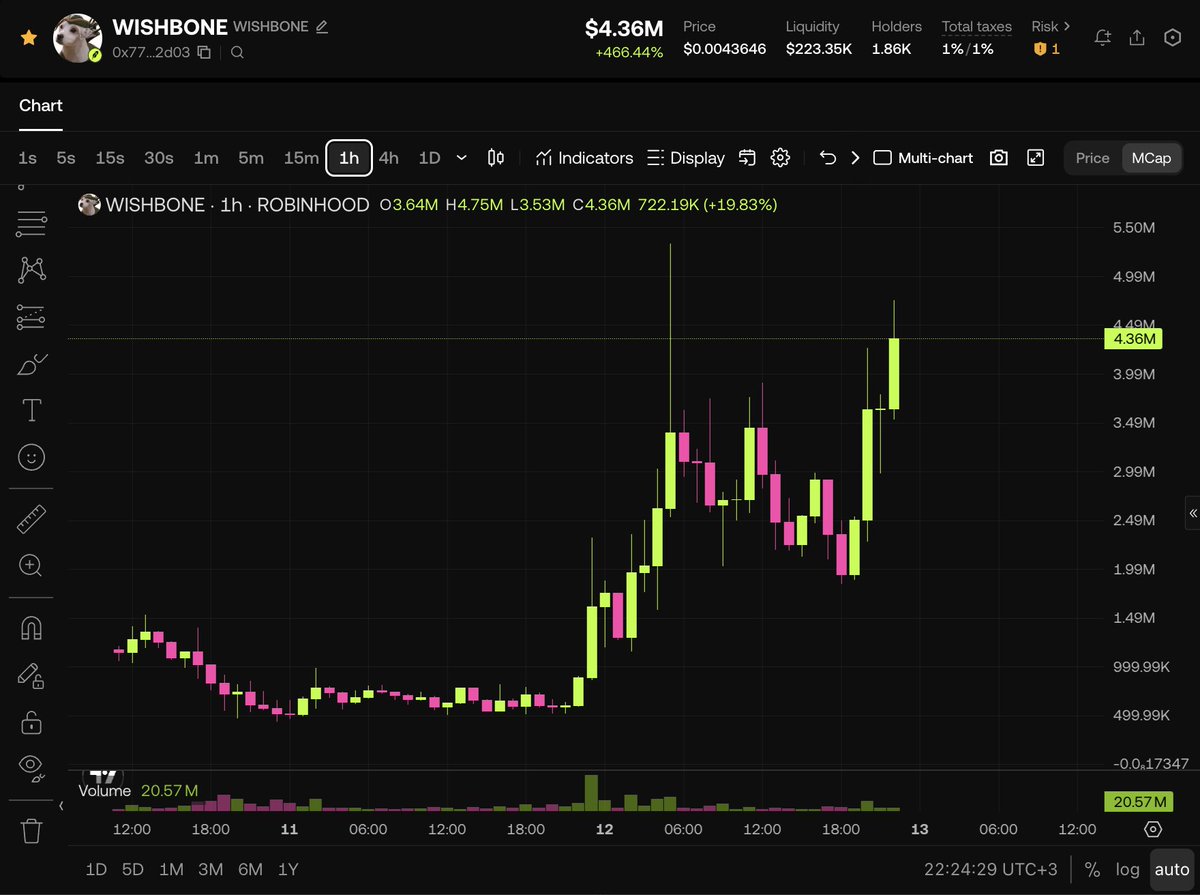This screenshot has width=1200, height=895.
Task: Set range to 5D
Action: click(133, 870)
